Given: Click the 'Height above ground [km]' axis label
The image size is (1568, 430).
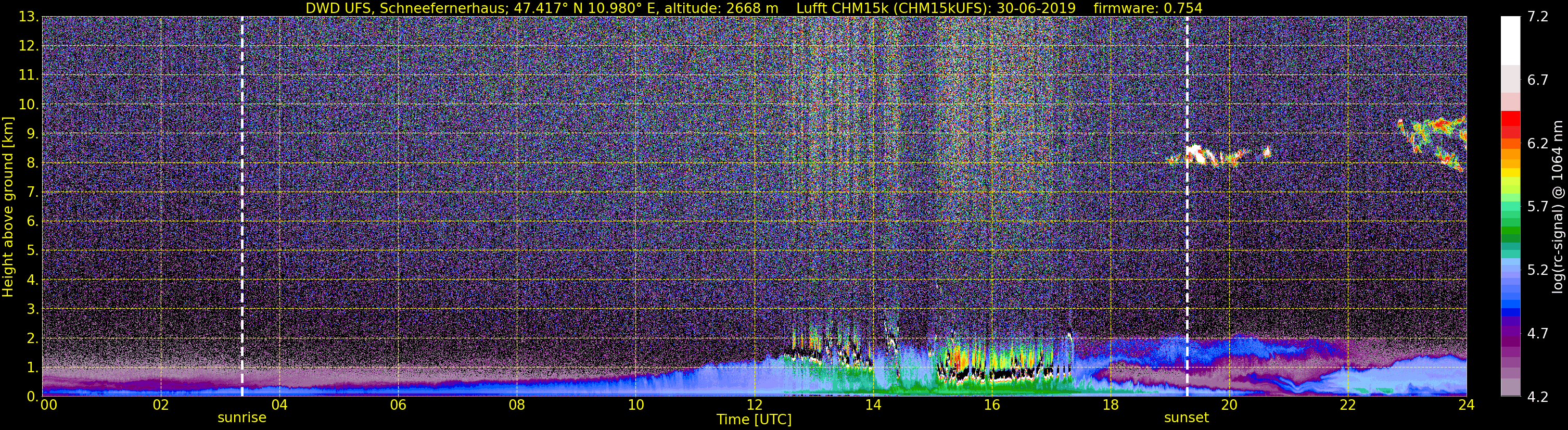Looking at the screenshot, I should coord(8,206).
